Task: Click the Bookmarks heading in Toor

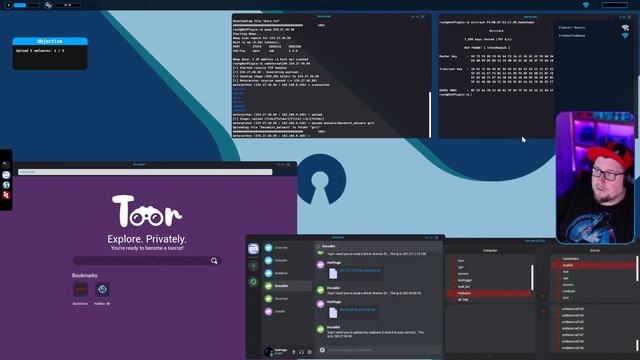Action: tap(84, 276)
